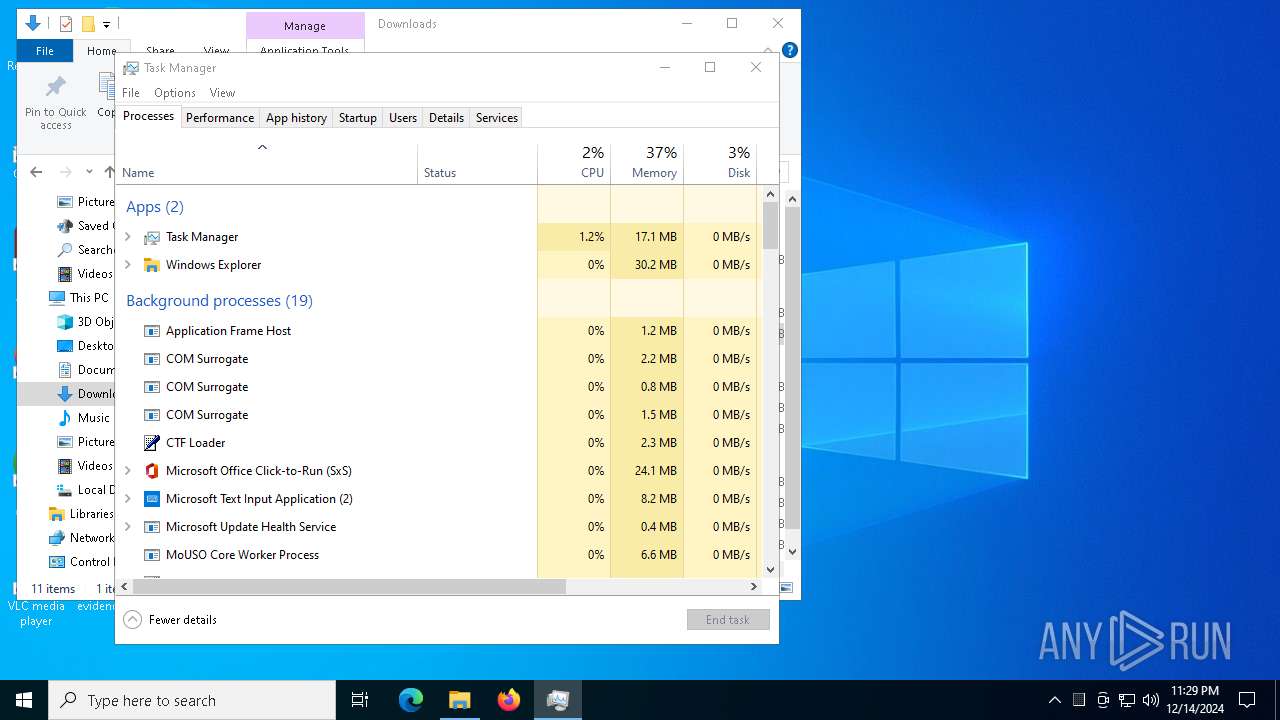The height and width of the screenshot is (720, 1280).
Task: Sort by the Memory column header
Action: [647, 164]
